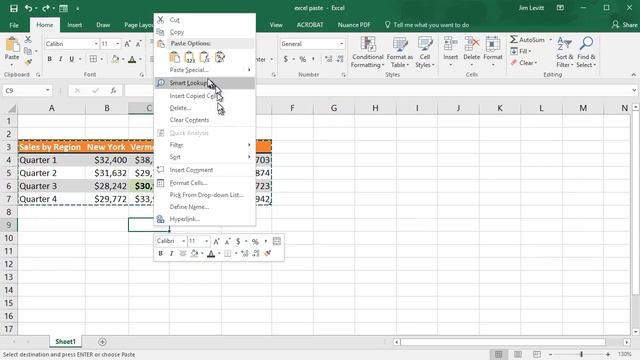Click the zoom slider handle
Image resolution: width=640 pixels, height=360 pixels.
pos(581,354)
